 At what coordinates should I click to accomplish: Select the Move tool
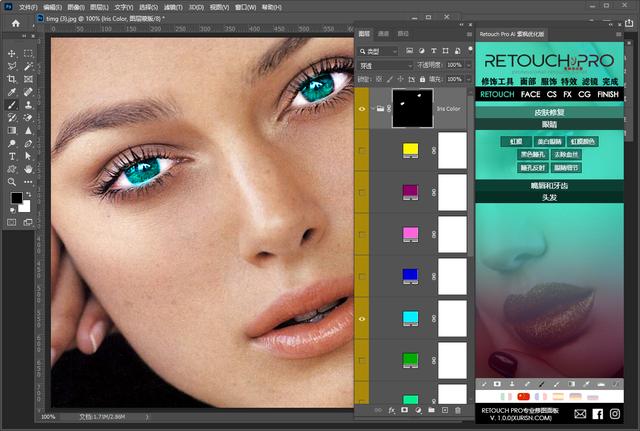click(x=12, y=53)
